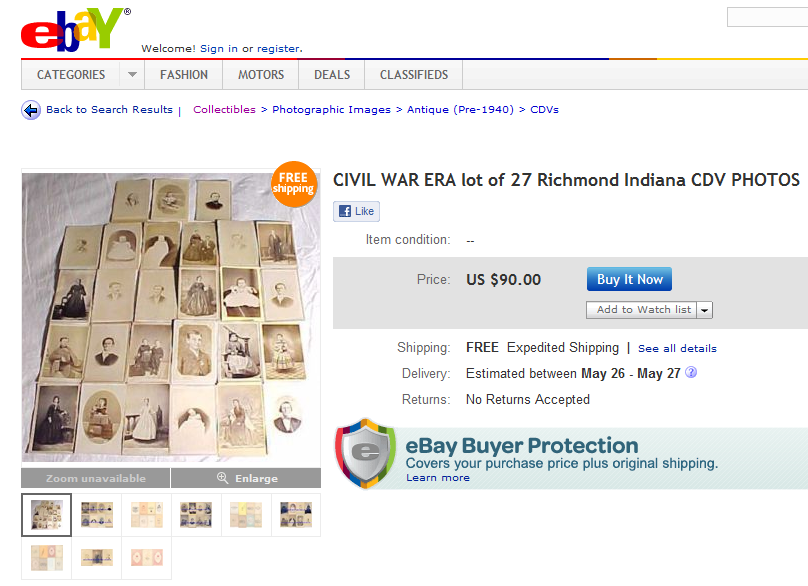Click the search input field
808x586 pixels.
tap(767, 17)
